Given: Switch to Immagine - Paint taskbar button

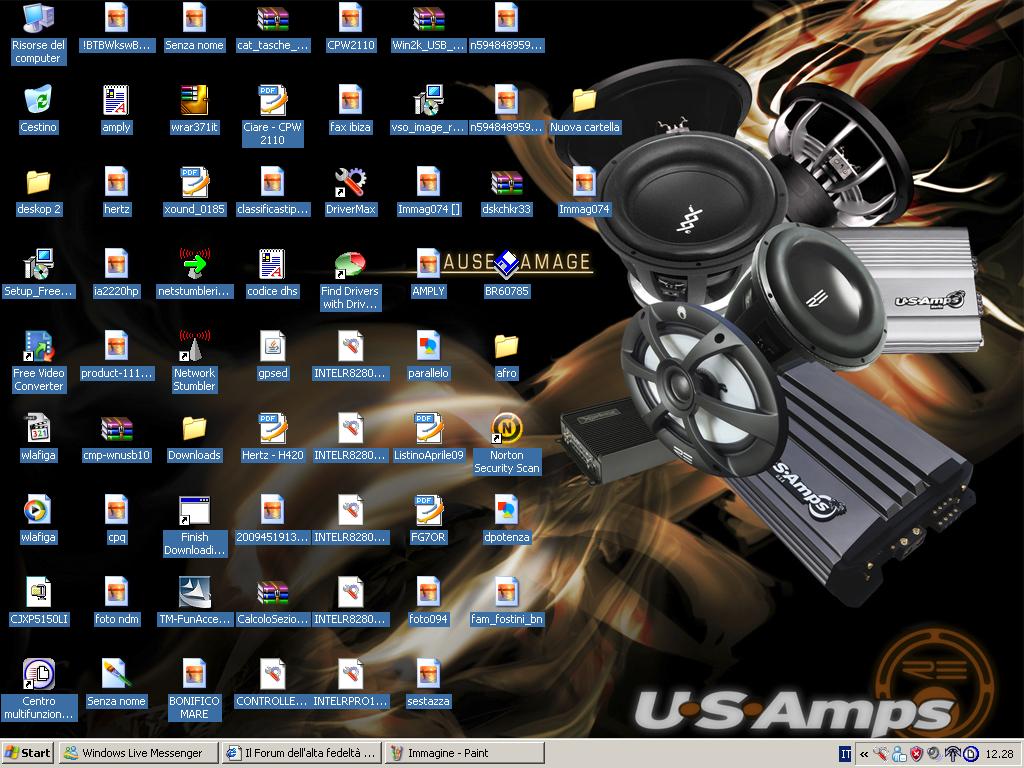Looking at the screenshot, I should pos(464,753).
